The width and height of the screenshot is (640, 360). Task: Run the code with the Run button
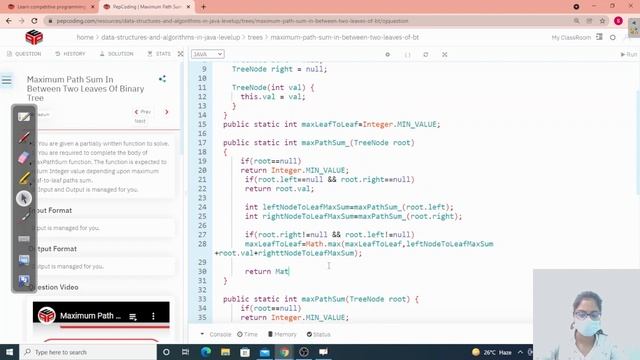coord(629,54)
